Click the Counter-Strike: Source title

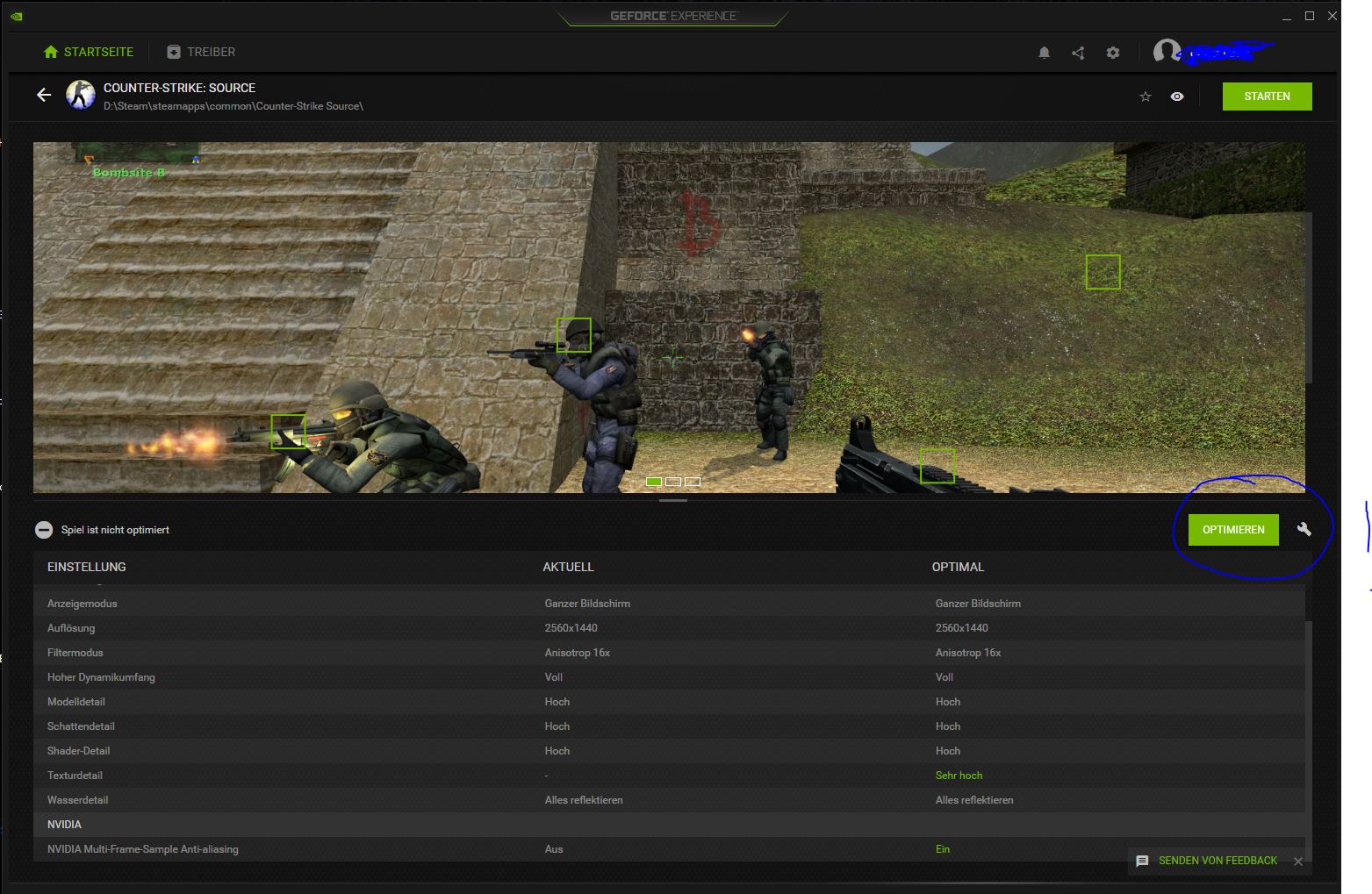(179, 88)
